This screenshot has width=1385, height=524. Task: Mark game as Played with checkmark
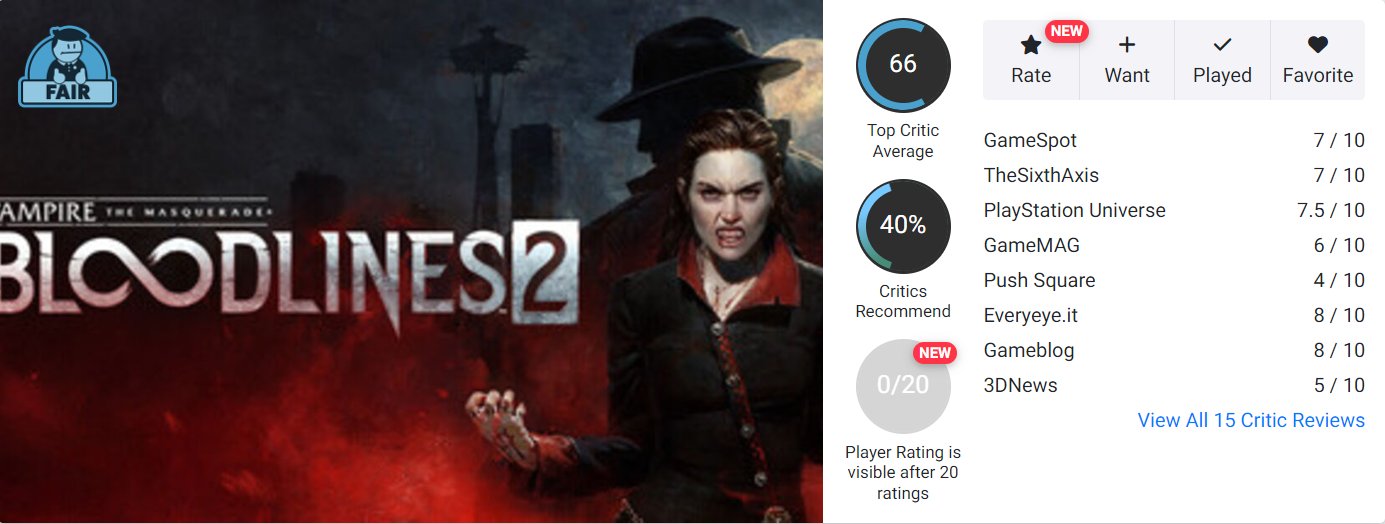[x=1222, y=60]
